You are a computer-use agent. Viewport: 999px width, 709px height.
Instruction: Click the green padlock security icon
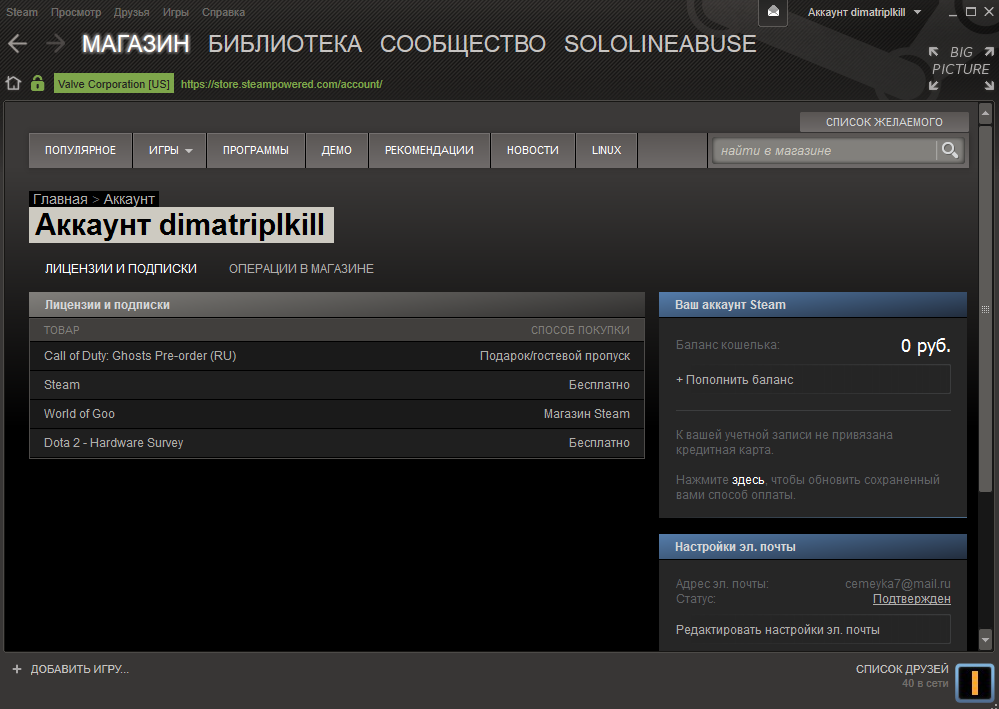pyautogui.click(x=38, y=83)
